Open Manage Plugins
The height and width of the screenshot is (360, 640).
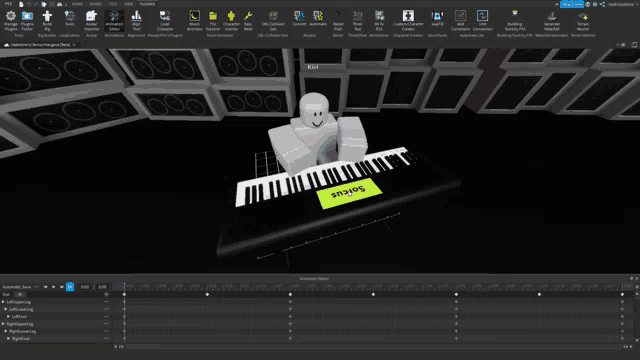pos(11,21)
